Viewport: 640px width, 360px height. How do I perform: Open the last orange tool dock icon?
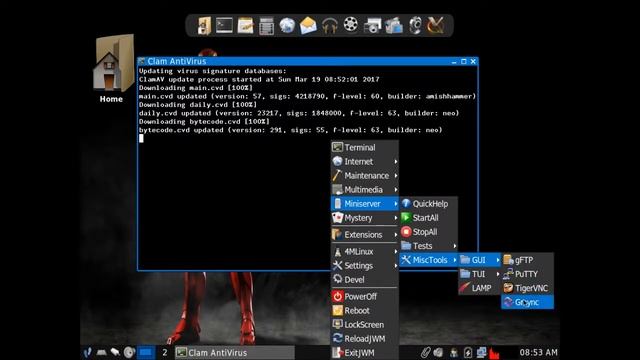click(436, 26)
